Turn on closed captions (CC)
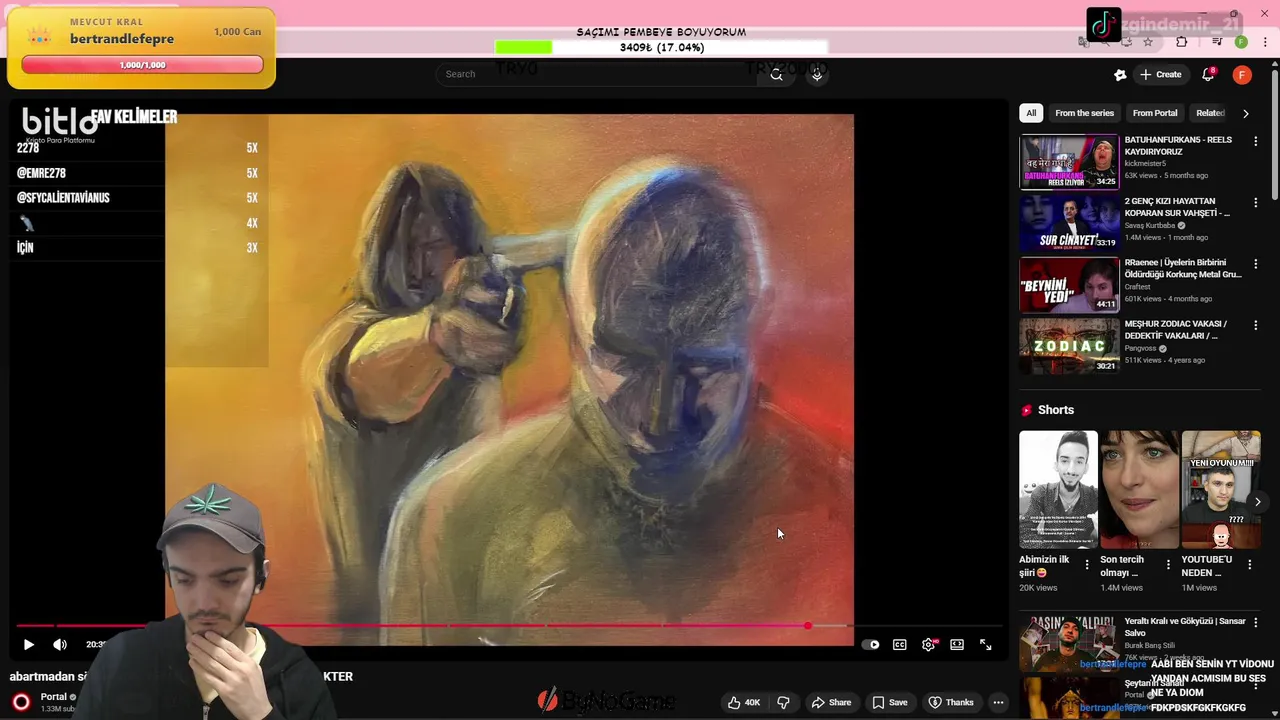This screenshot has height=720, width=1280. pyautogui.click(x=900, y=645)
